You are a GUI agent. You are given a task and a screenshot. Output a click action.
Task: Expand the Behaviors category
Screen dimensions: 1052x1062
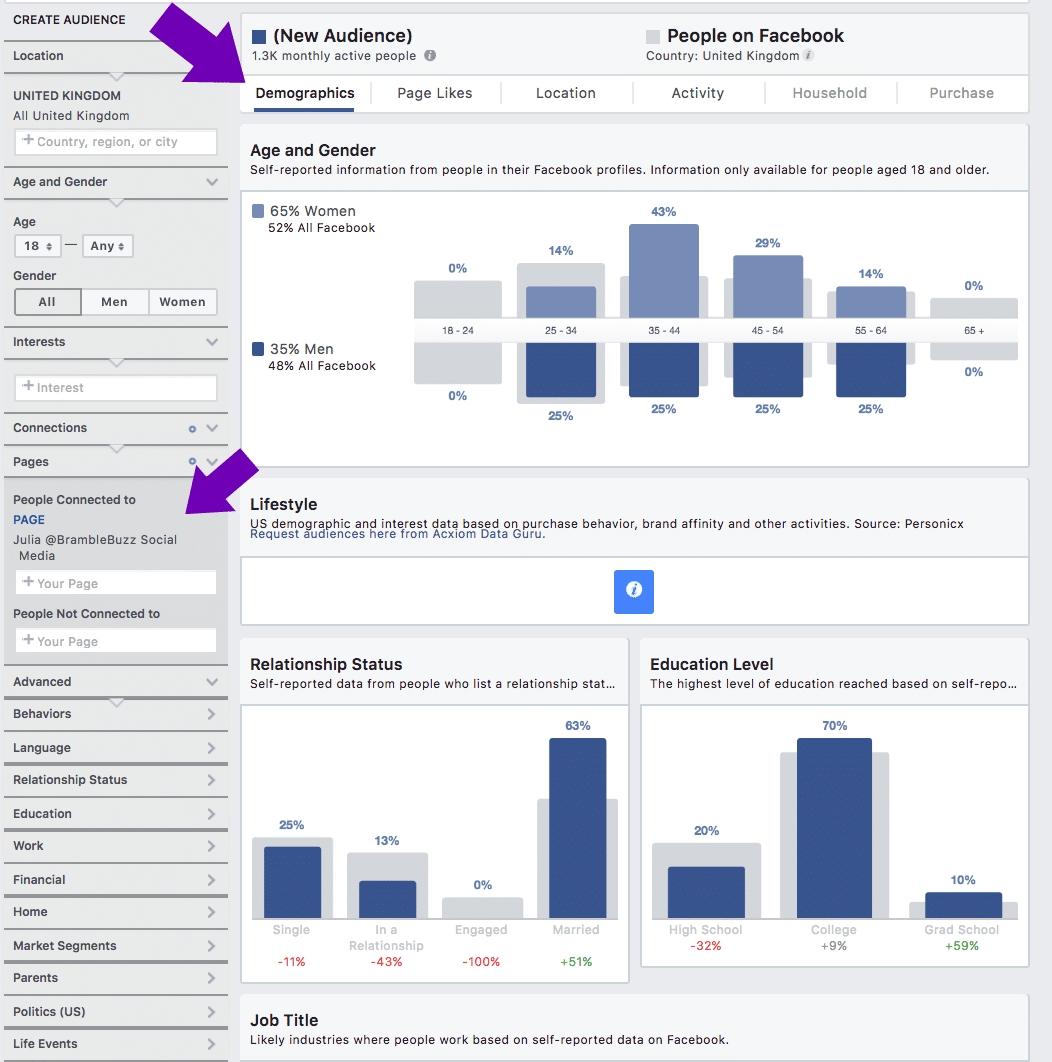point(116,714)
